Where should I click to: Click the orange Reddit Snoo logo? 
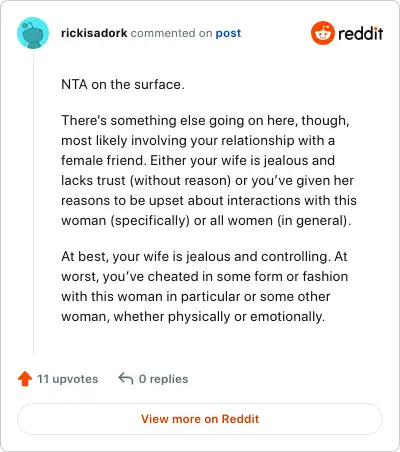coord(323,33)
